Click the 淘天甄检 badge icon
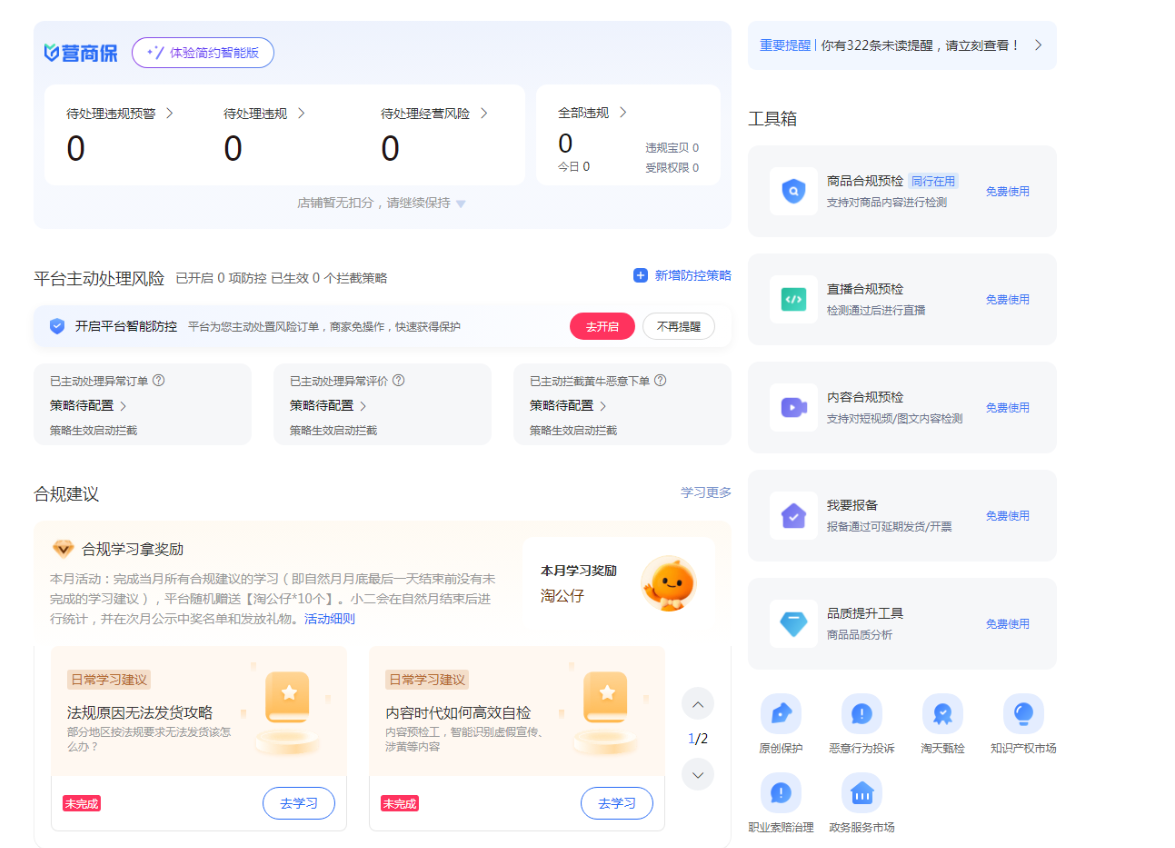This screenshot has height=848, width=1175. click(x=942, y=714)
